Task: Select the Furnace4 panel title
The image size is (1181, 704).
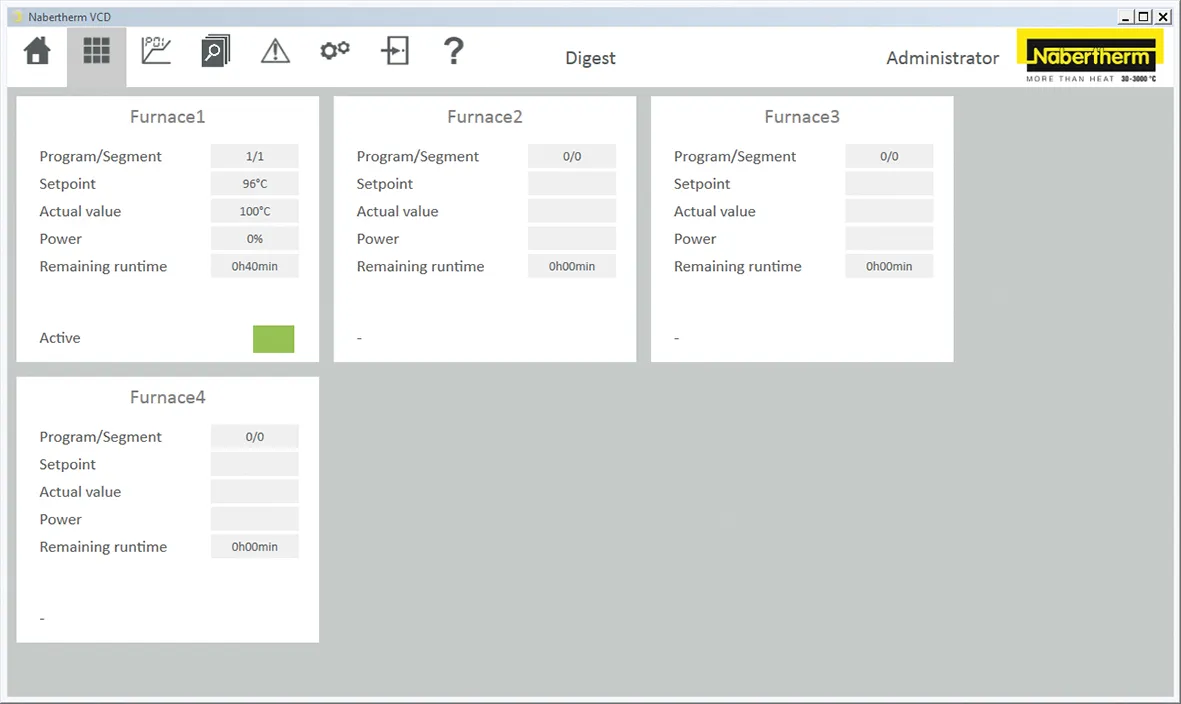Action: pos(167,397)
